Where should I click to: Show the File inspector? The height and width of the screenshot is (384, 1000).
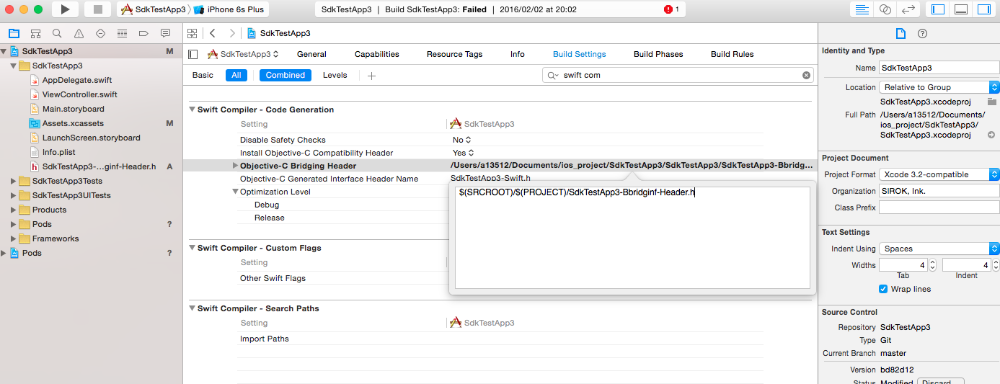click(901, 33)
